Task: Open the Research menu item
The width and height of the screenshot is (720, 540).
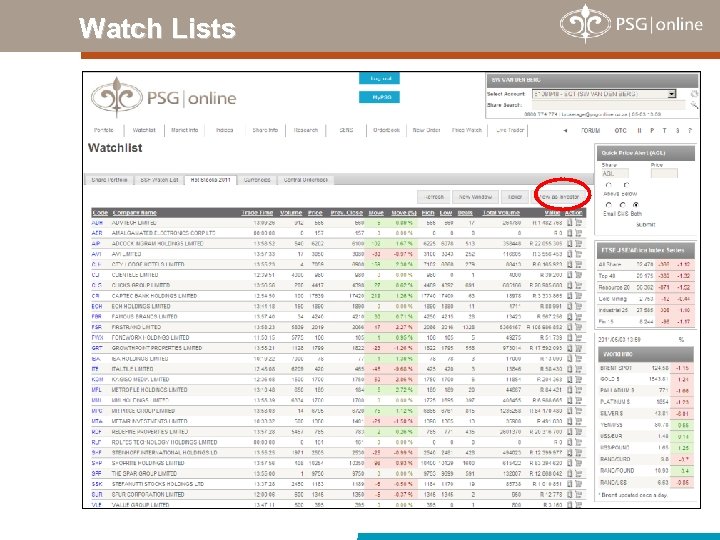Action: pos(306,130)
